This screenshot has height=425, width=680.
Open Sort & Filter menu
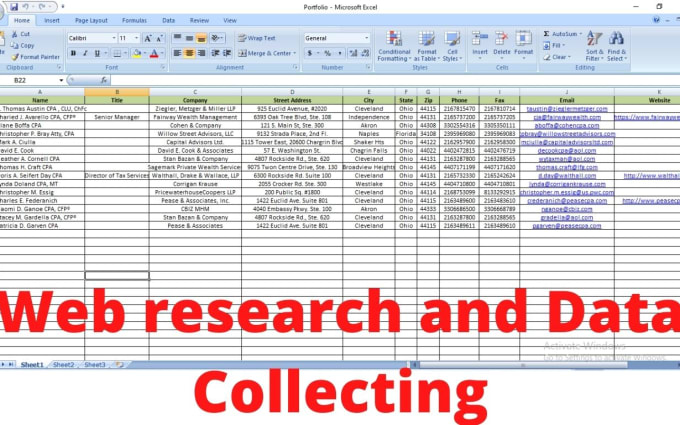coord(594,46)
